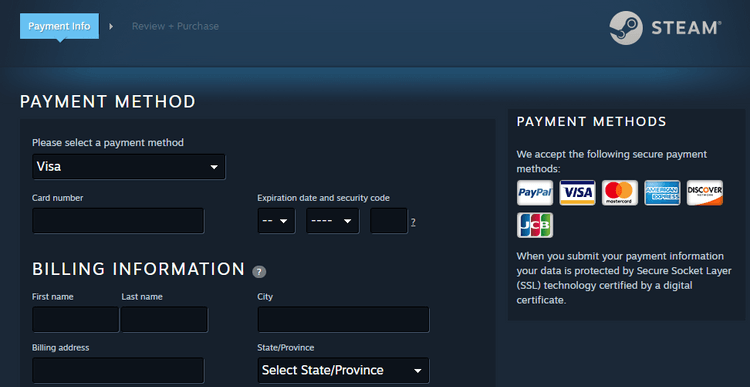The image size is (750, 387).
Task: Click the Mastercard icon
Action: tap(620, 193)
